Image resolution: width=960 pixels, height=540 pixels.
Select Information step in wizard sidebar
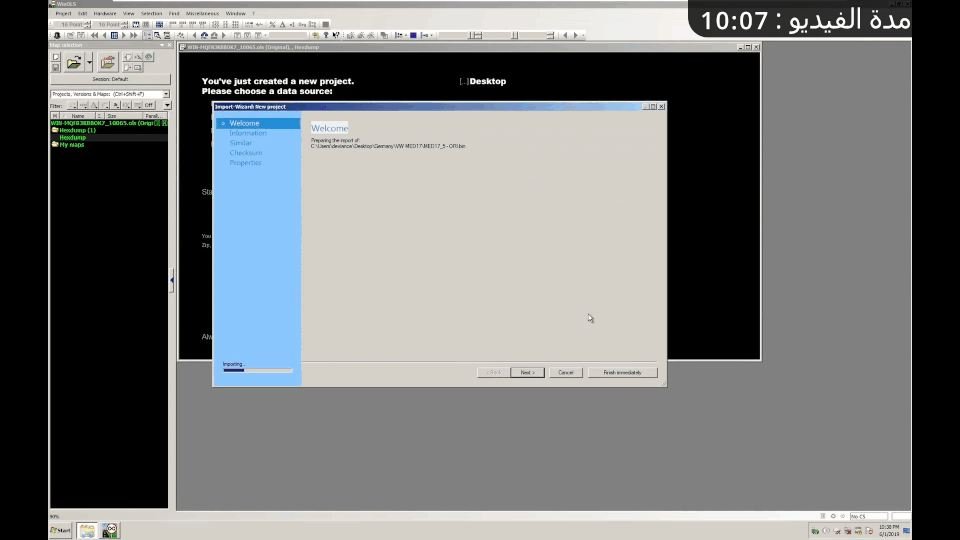pos(248,133)
